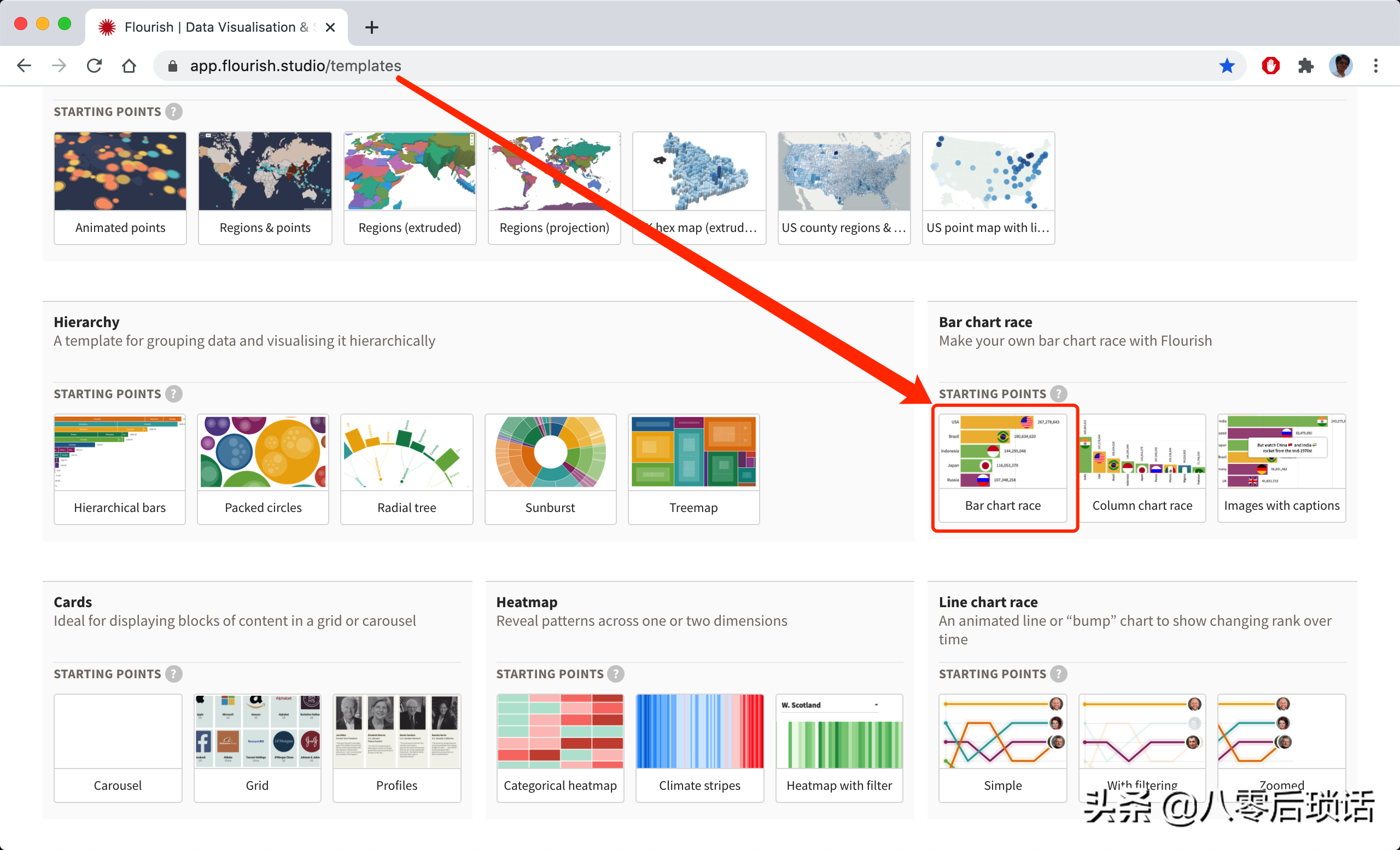This screenshot has height=850, width=1400.
Task: Open the With filtering line race template
Action: click(x=1142, y=748)
